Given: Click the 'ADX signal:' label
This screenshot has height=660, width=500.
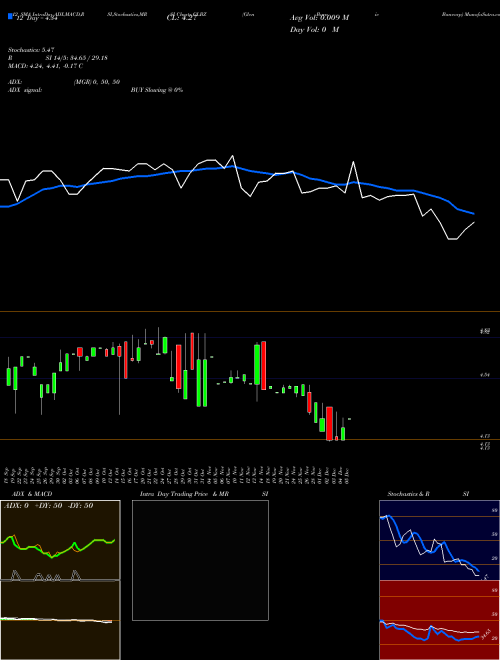Looking at the screenshot, I should tap(25, 90).
